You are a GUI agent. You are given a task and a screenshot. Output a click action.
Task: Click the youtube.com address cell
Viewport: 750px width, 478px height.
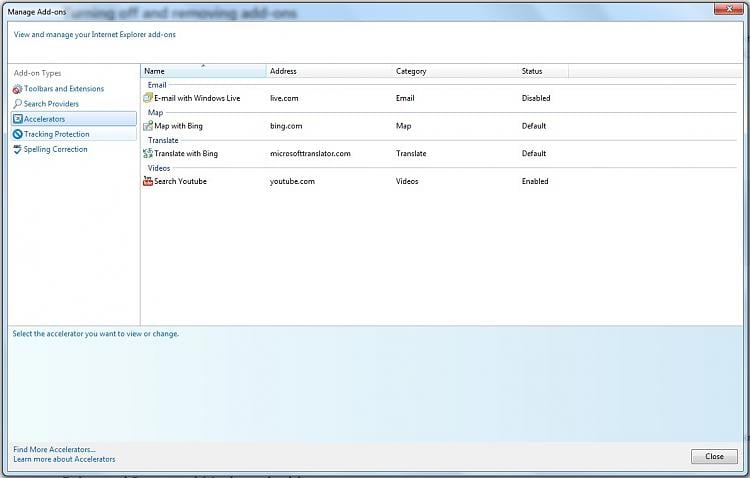point(292,181)
